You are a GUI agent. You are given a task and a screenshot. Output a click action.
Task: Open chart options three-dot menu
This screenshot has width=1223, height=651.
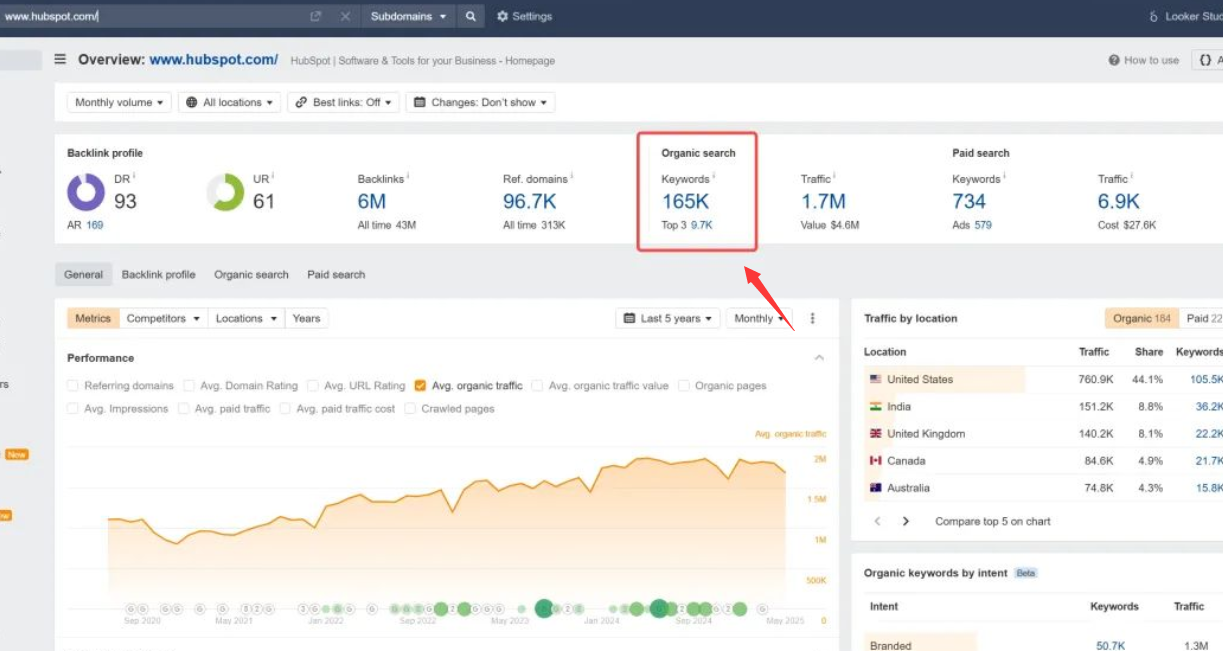tap(812, 318)
